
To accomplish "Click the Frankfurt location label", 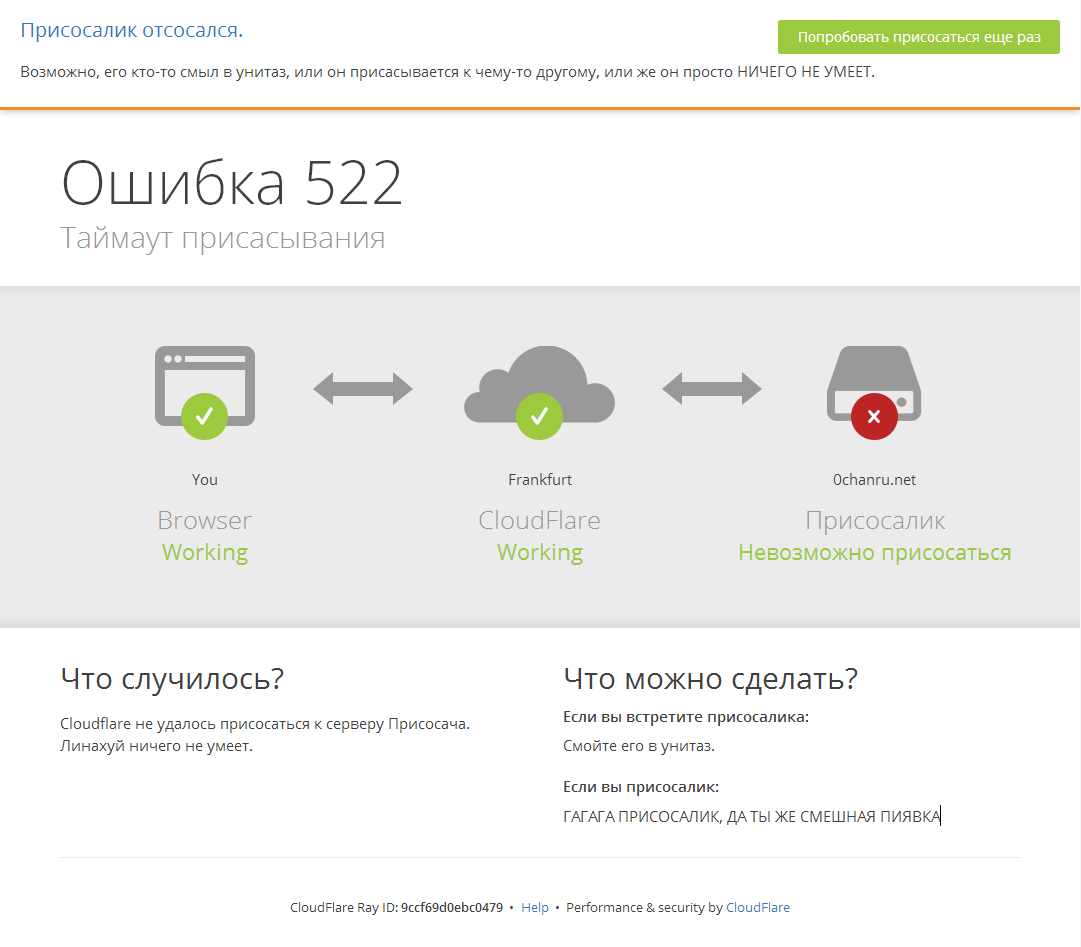I will [x=540, y=479].
